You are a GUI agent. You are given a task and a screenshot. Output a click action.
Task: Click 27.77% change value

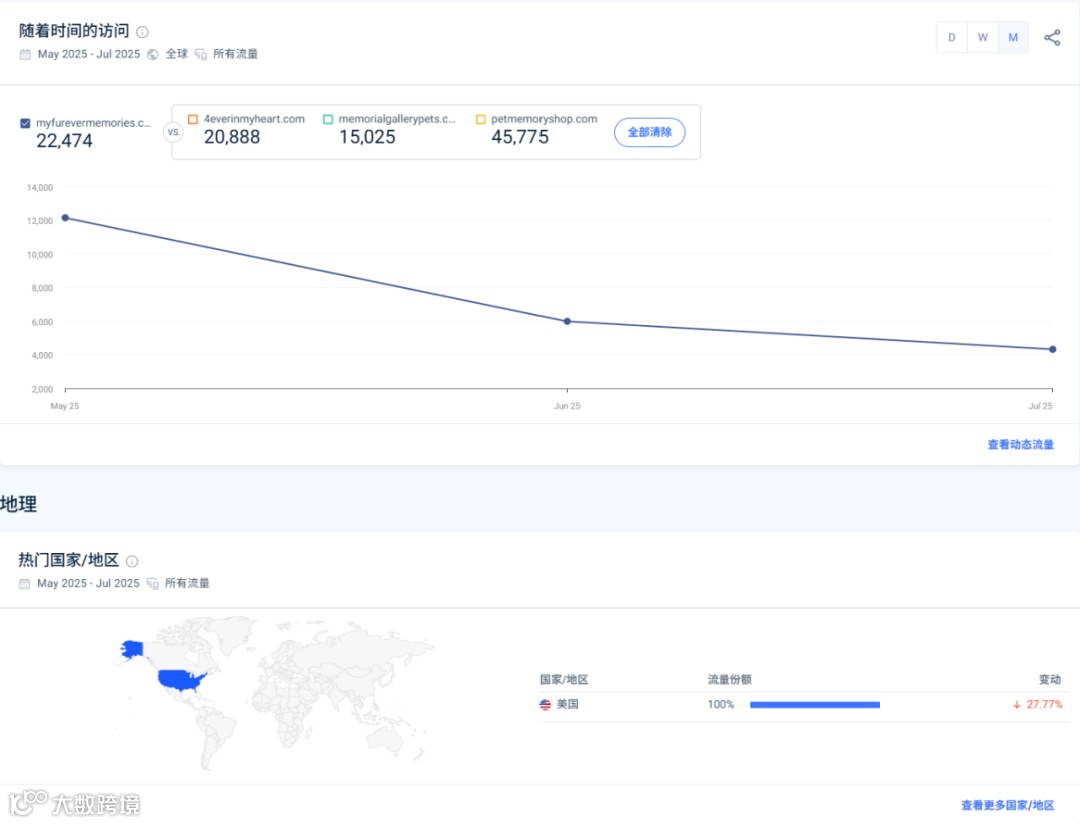(x=1044, y=704)
